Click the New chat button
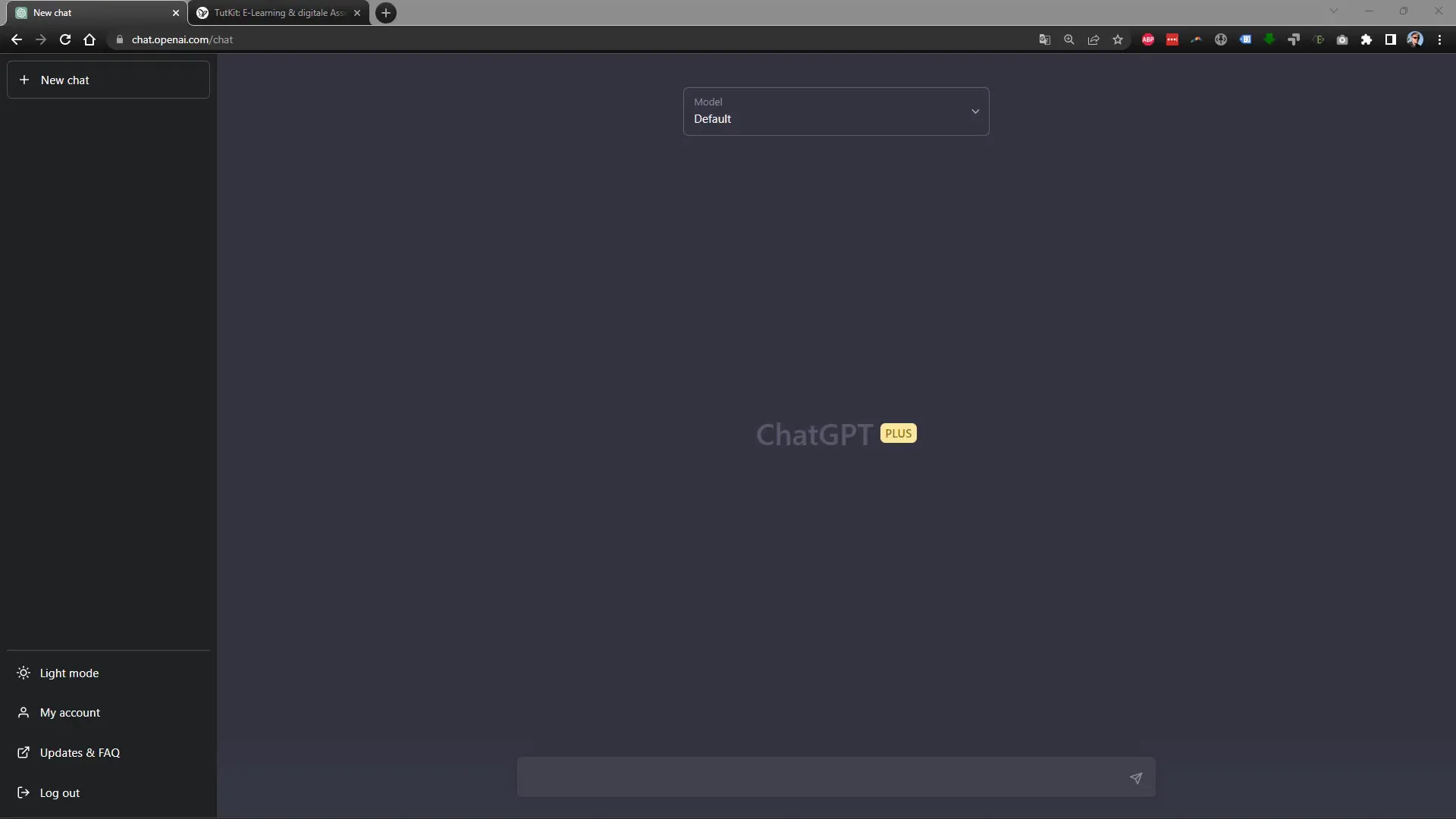 [x=108, y=79]
